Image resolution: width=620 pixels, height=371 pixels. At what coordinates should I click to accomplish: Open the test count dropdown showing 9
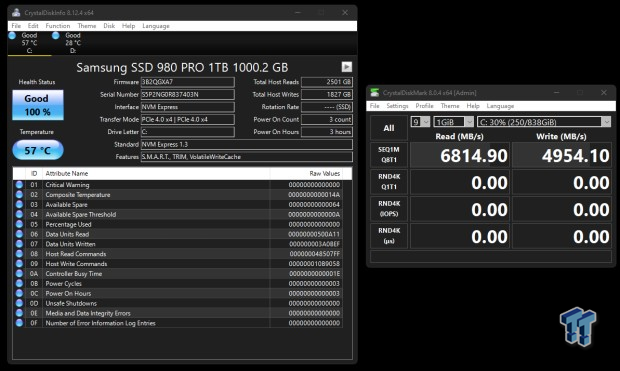[x=420, y=122]
